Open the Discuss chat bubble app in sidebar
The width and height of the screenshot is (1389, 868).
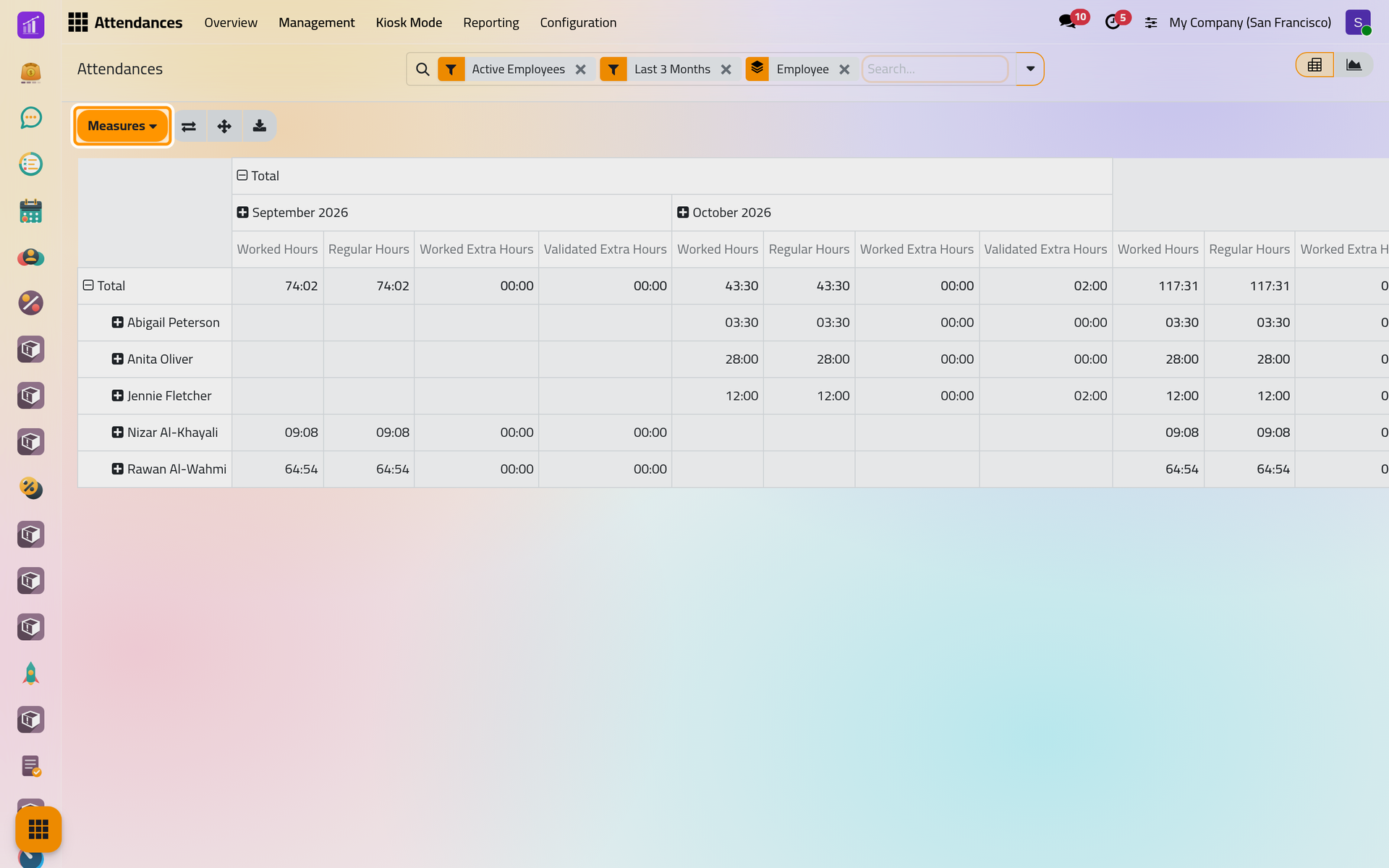[31, 118]
